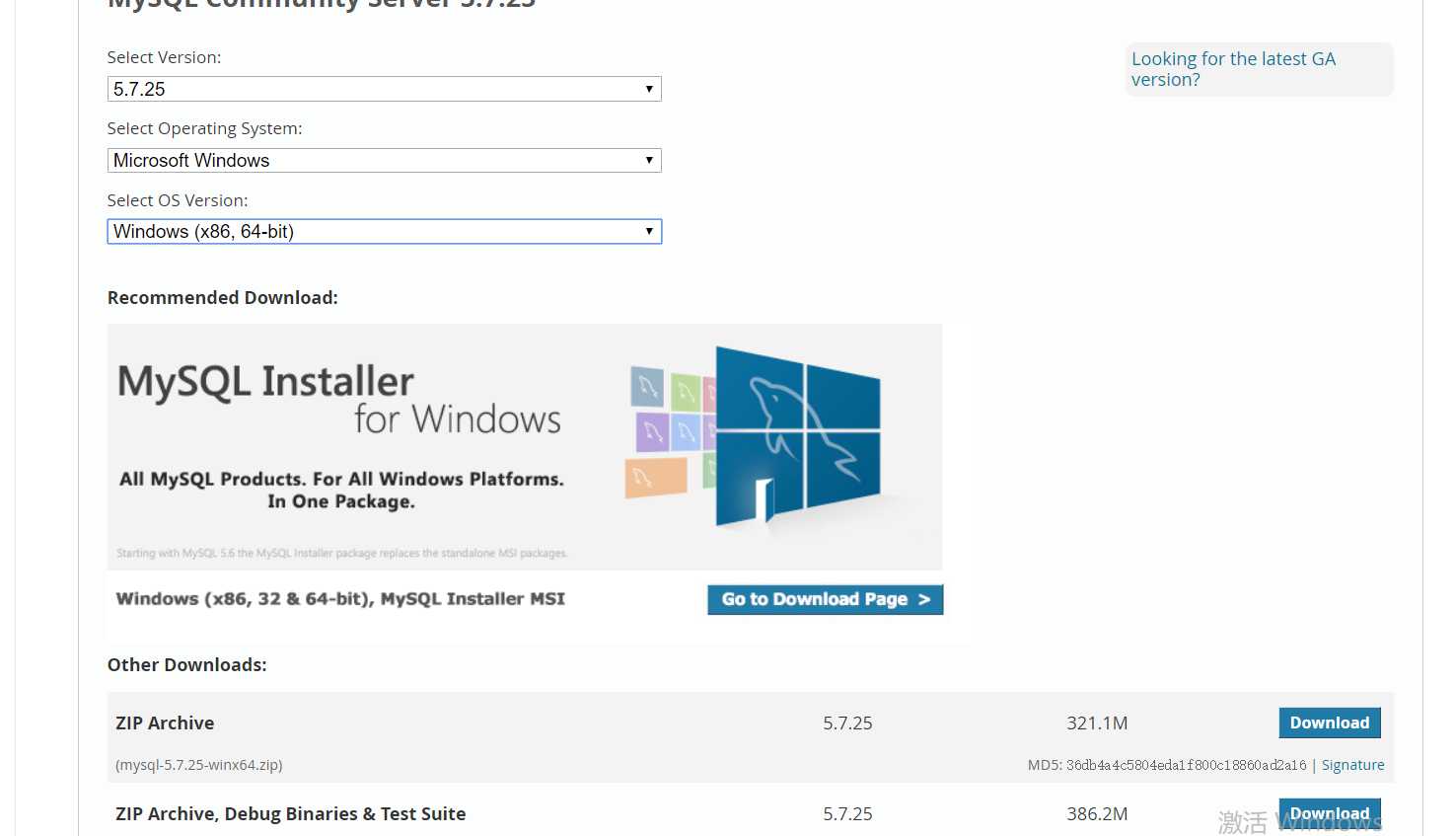
Task: Click the 5.7.25 version in ZIP Archive row
Action: click(x=847, y=722)
